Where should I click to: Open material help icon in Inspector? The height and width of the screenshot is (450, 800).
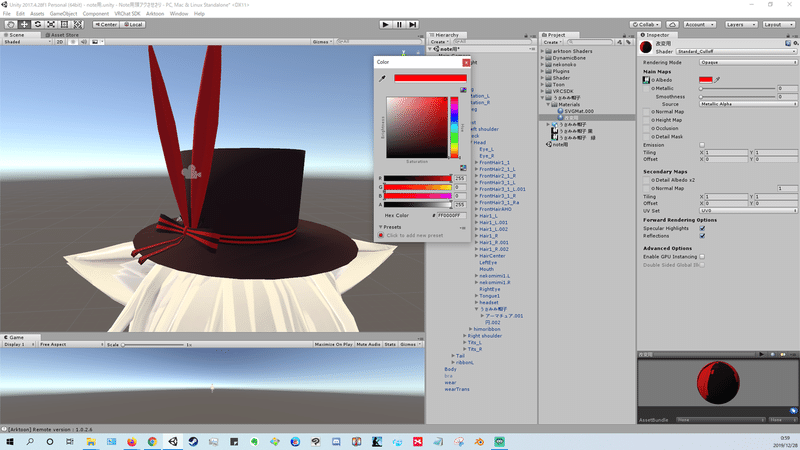(788, 43)
